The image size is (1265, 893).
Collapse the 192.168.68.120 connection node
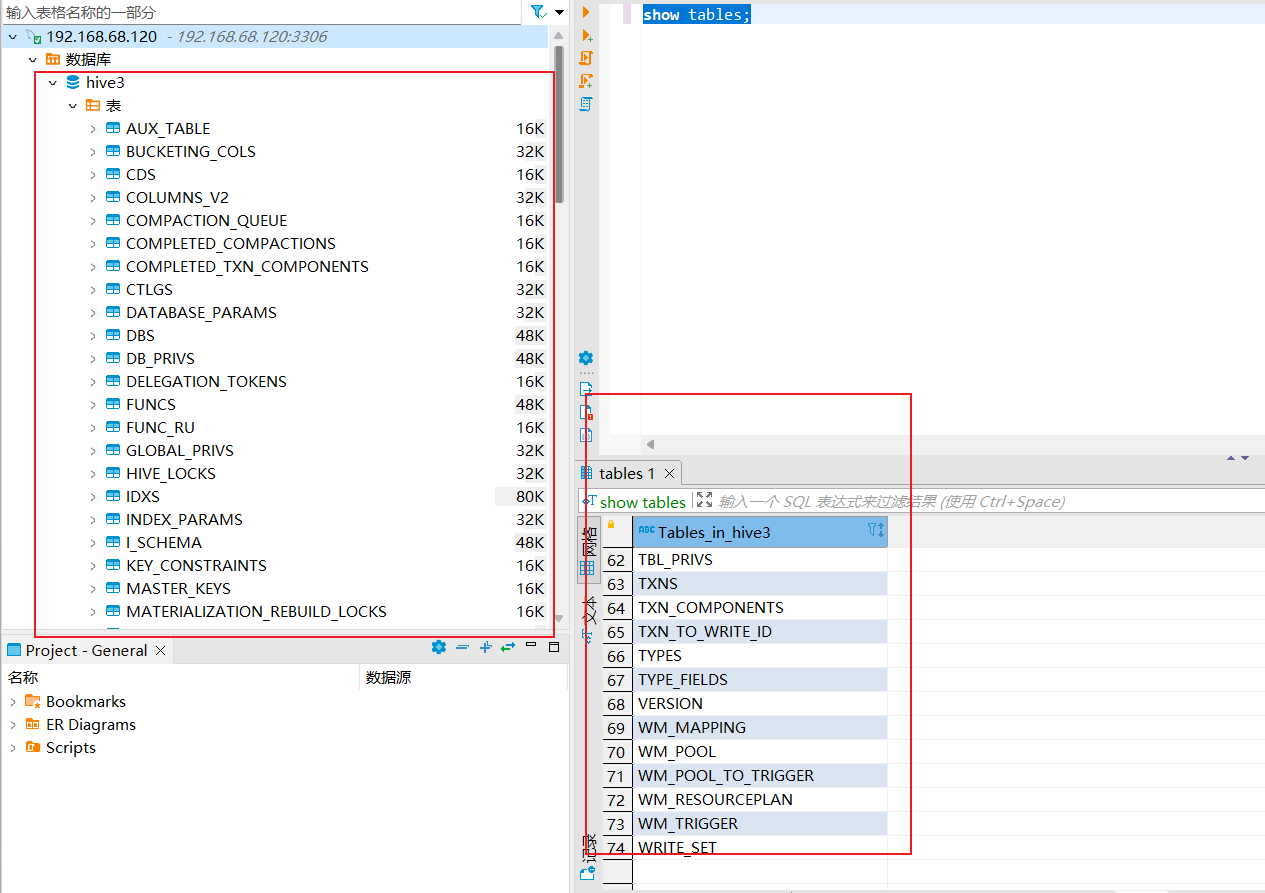point(12,36)
